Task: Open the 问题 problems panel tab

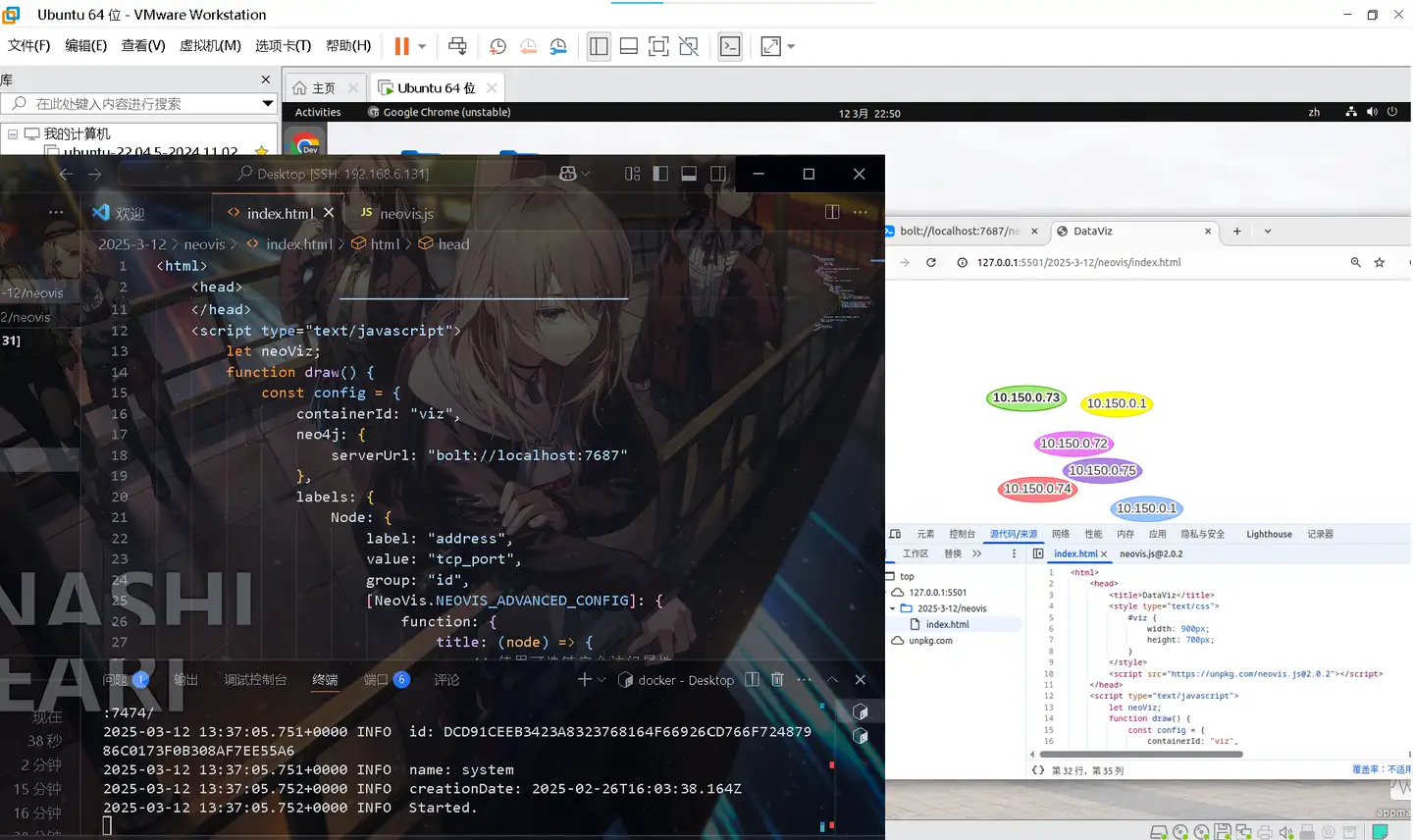Action: [116, 680]
